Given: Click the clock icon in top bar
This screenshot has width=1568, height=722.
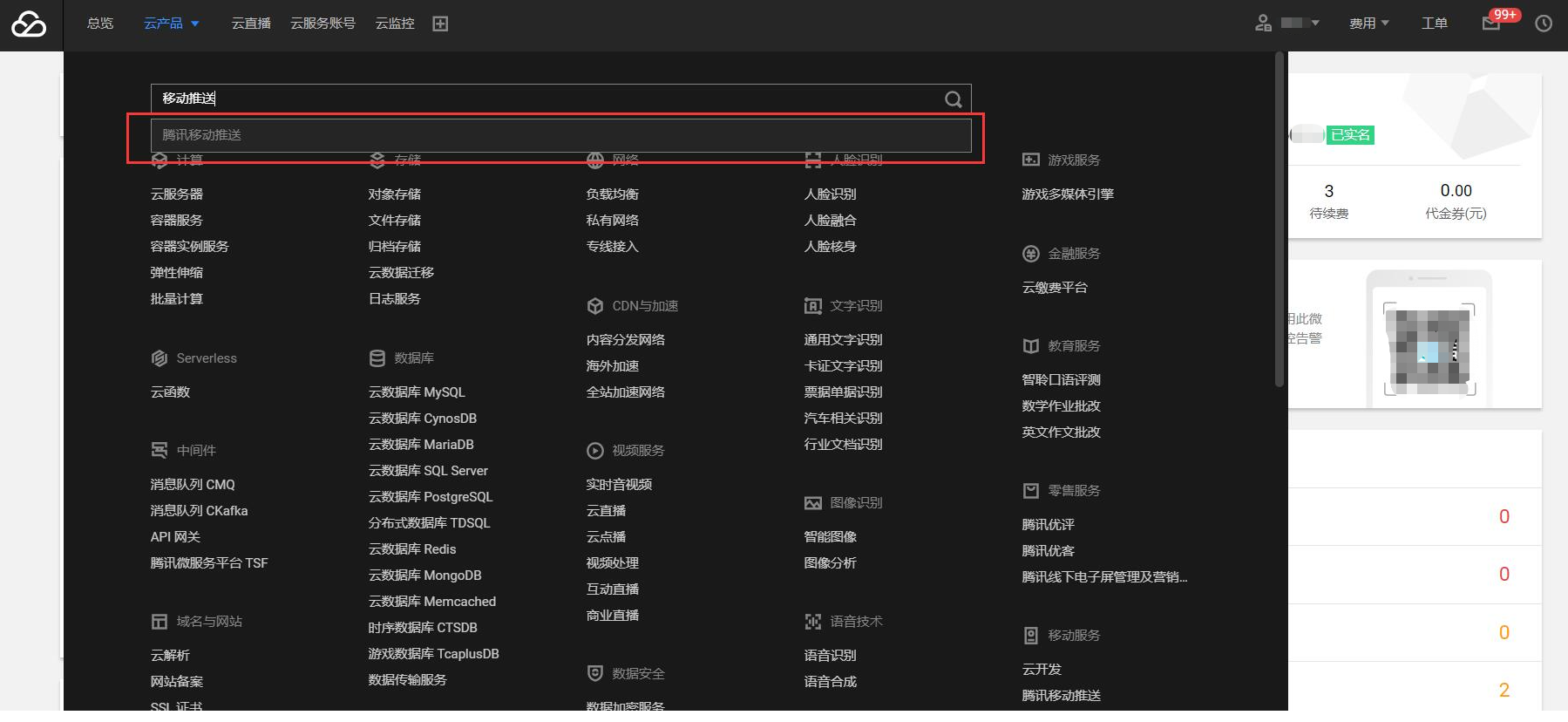Looking at the screenshot, I should tap(1544, 24).
